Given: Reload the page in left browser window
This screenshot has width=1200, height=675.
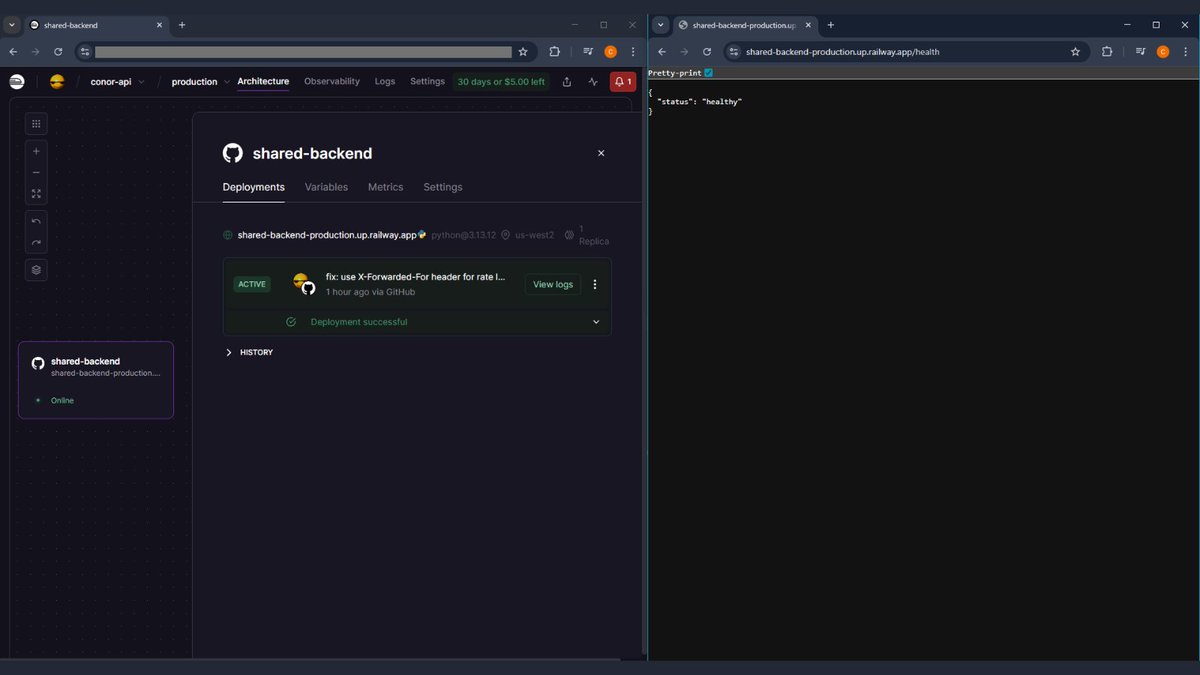Looking at the screenshot, I should (x=58, y=51).
